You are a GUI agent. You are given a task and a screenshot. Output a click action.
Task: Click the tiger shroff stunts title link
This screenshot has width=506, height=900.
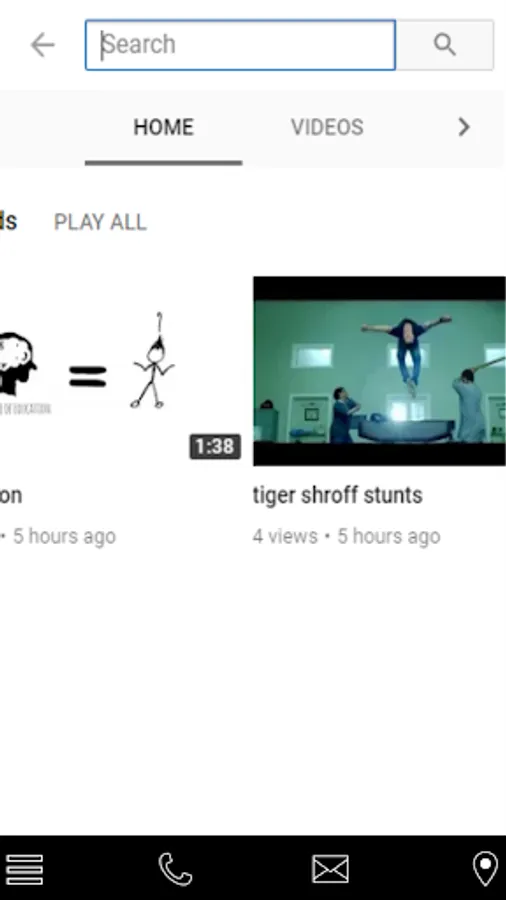coord(337,495)
